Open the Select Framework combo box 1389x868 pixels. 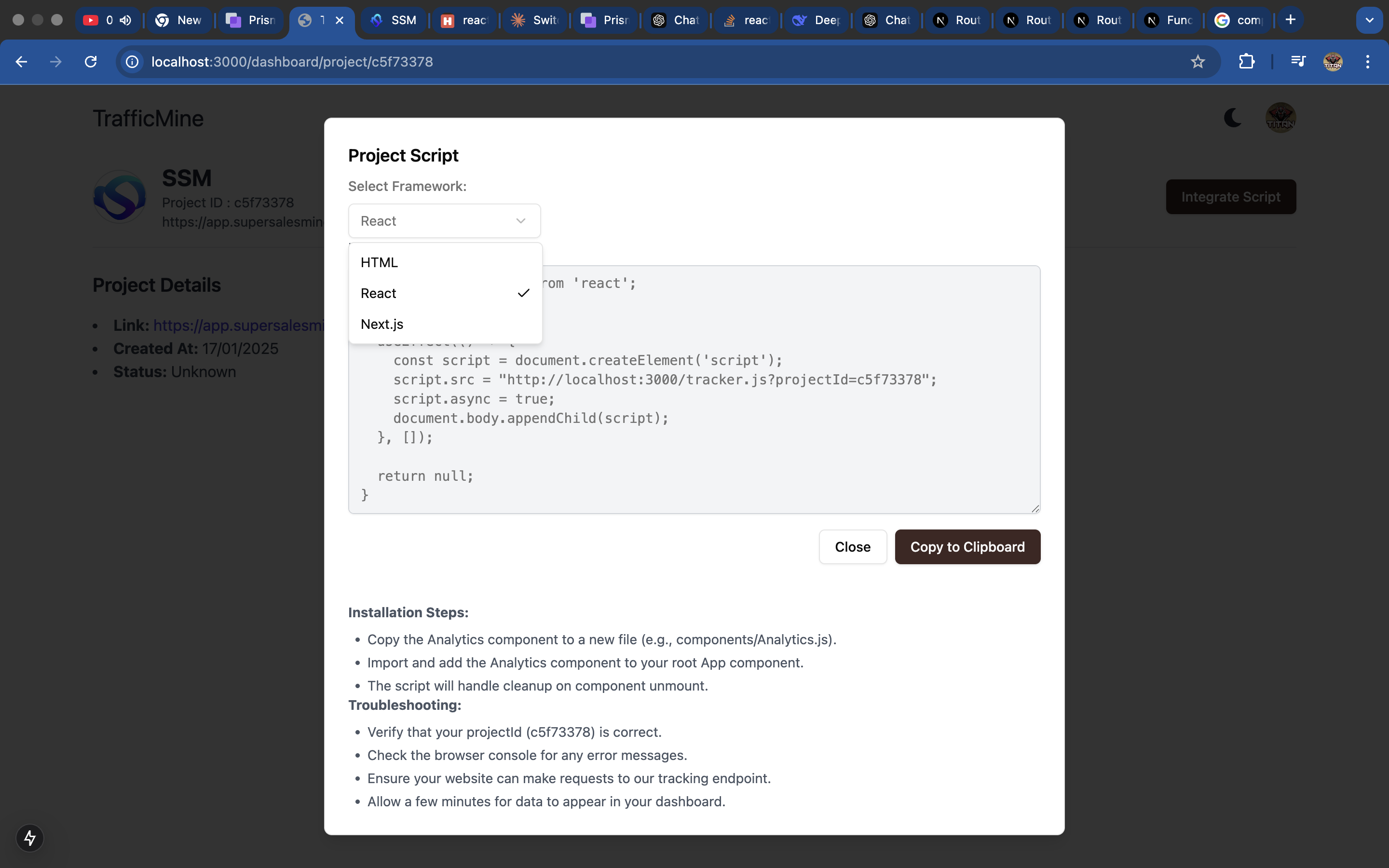click(x=444, y=221)
